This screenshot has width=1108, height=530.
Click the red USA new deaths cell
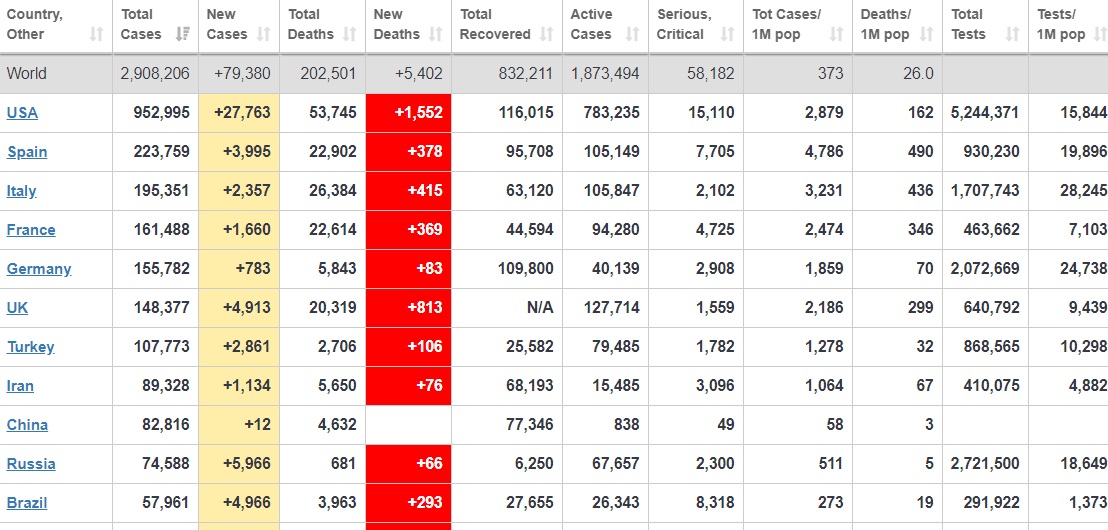[408, 113]
